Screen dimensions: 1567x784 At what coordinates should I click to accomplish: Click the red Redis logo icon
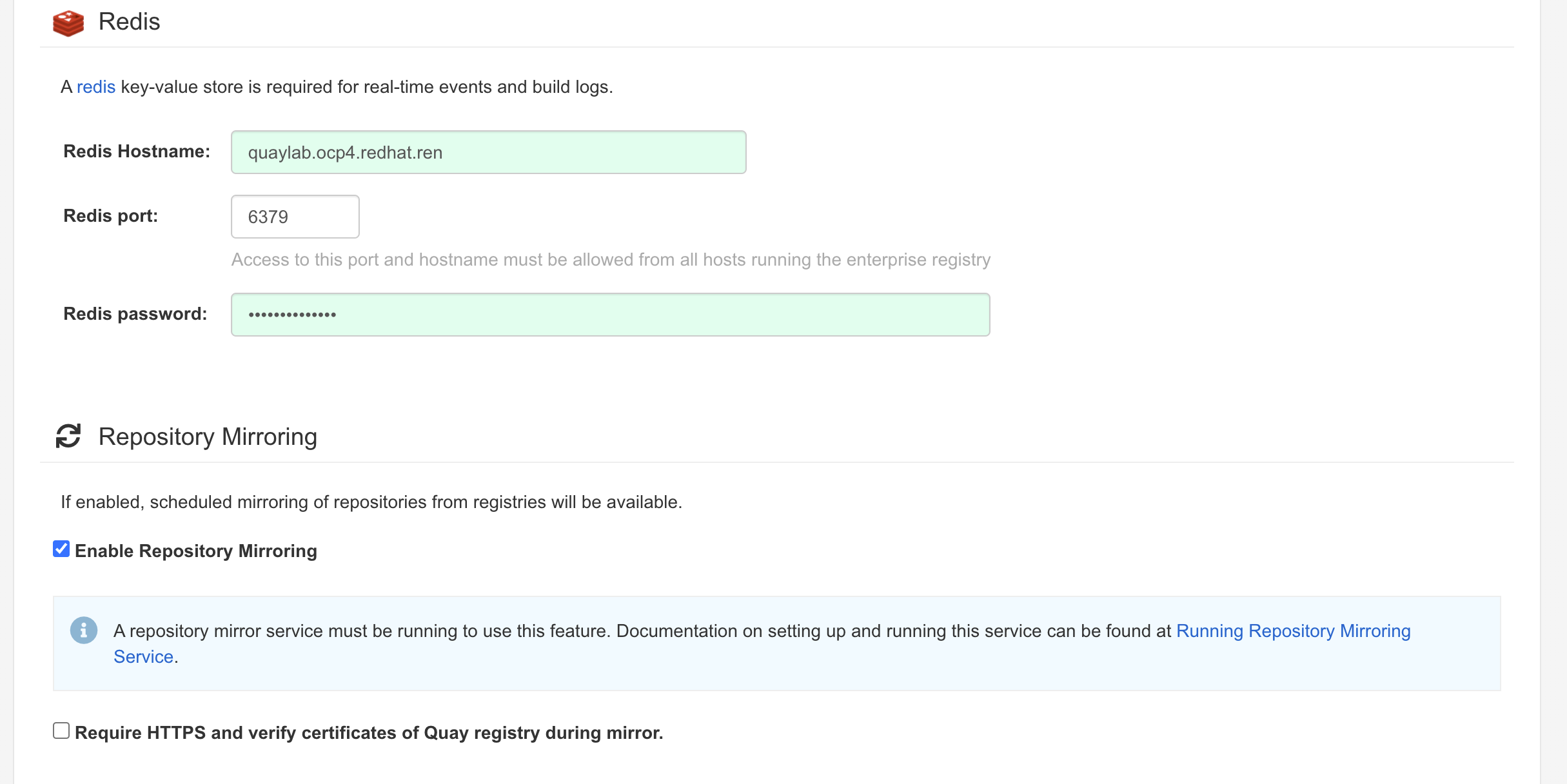[x=68, y=23]
